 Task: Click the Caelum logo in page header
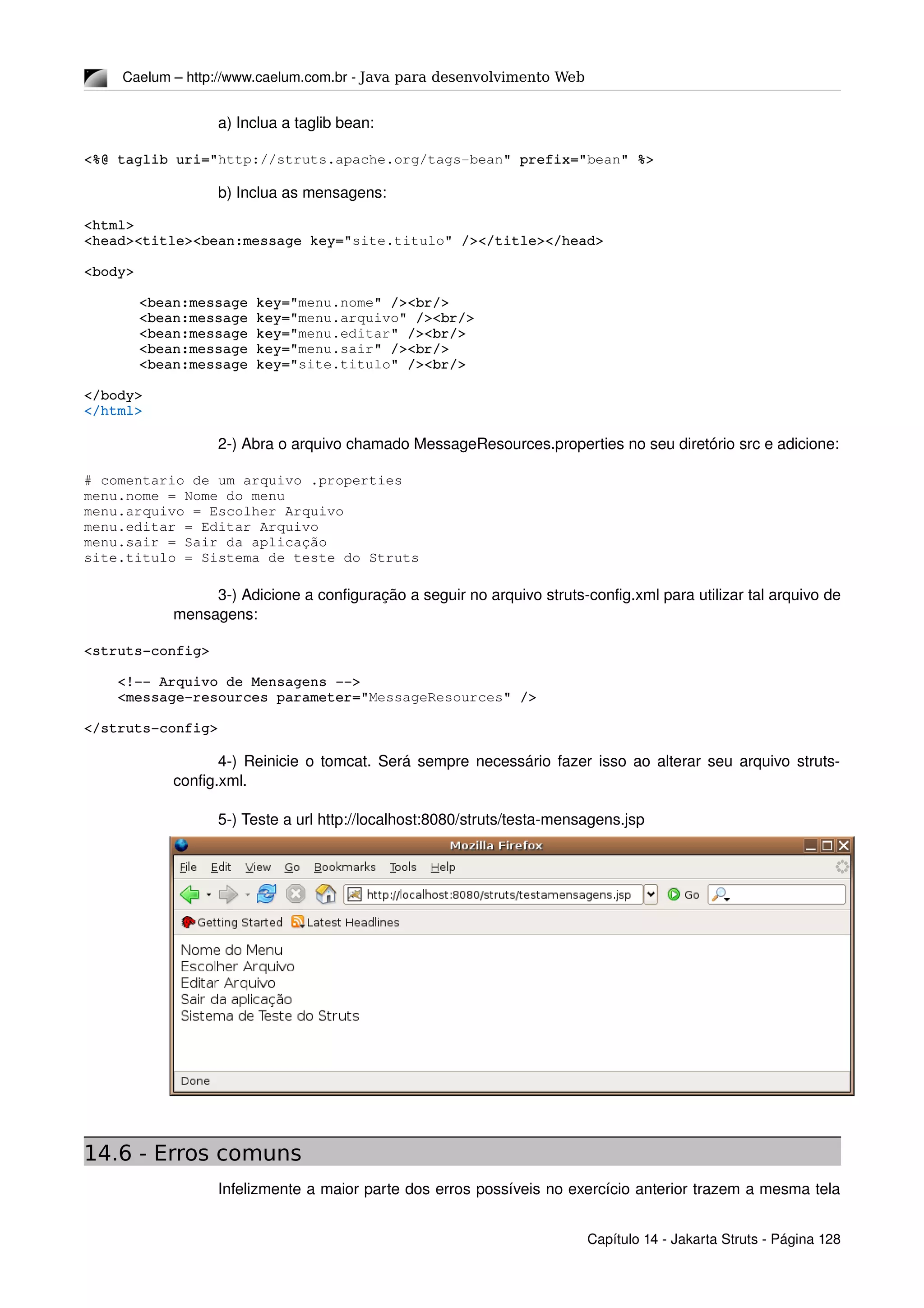pos(96,78)
